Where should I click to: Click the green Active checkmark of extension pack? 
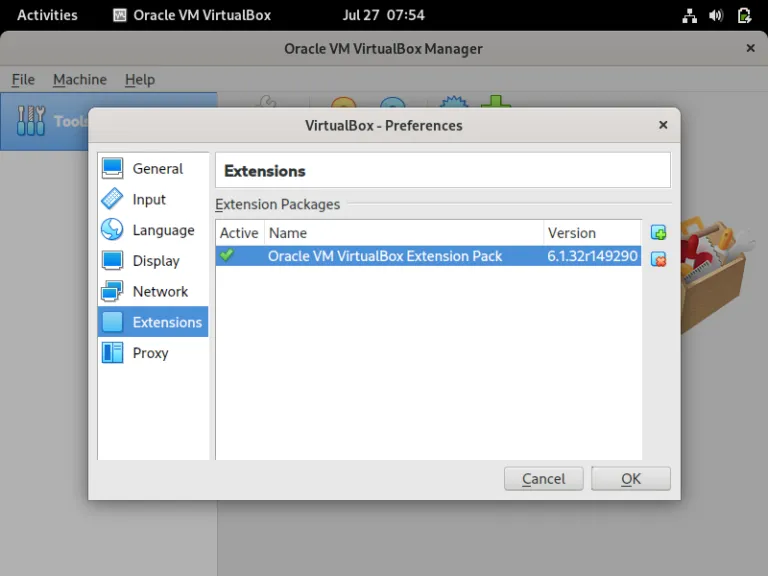point(227,255)
